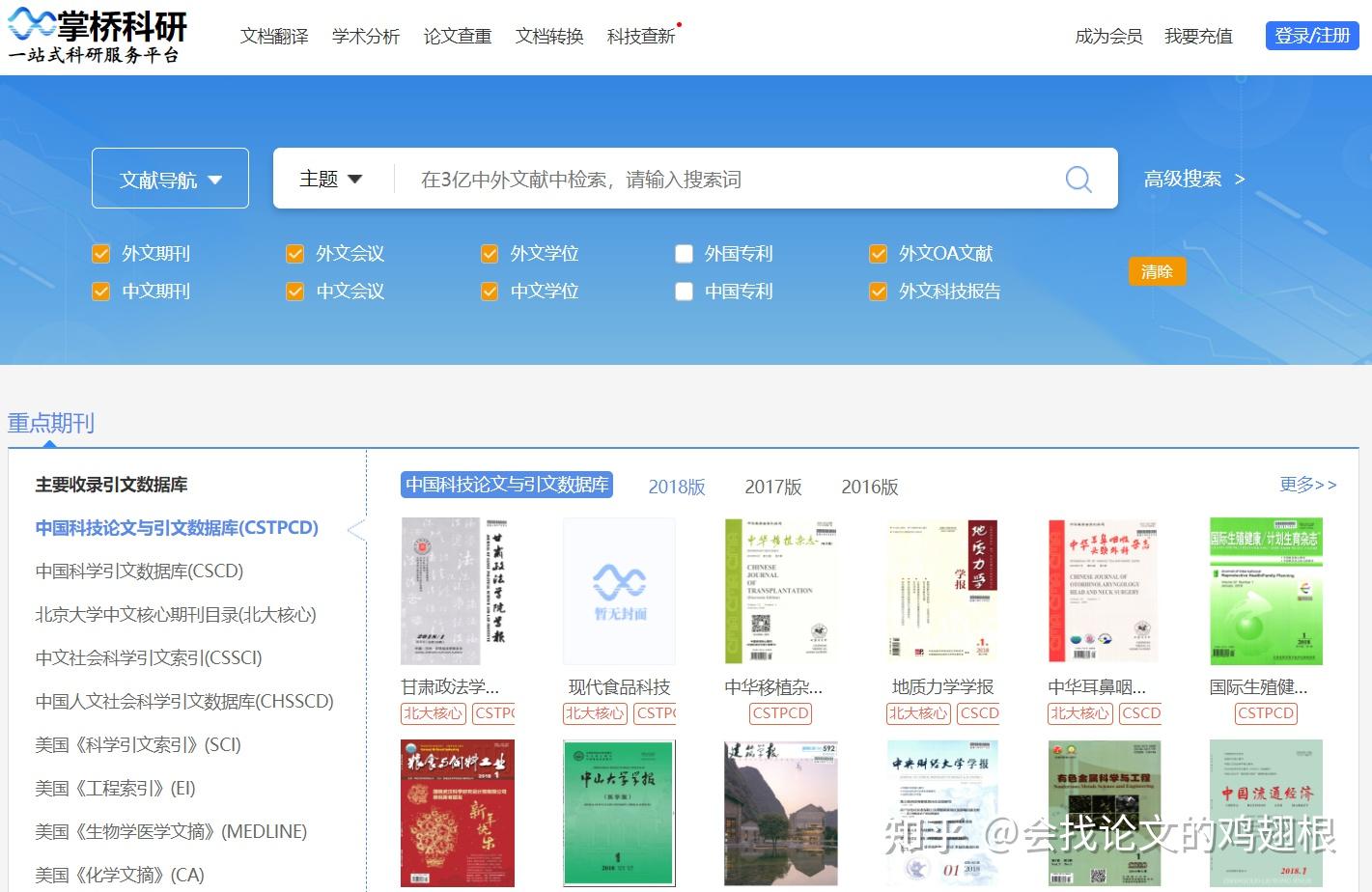Click the 甘肃政法学... journal title

point(450,687)
